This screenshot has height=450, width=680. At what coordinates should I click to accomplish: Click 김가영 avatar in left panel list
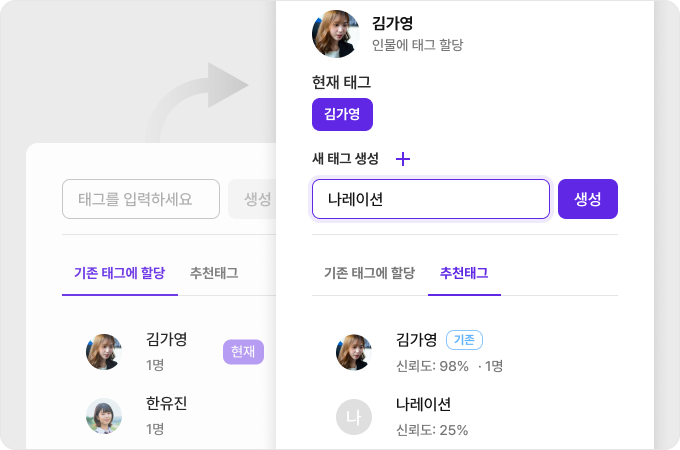pyautogui.click(x=104, y=352)
